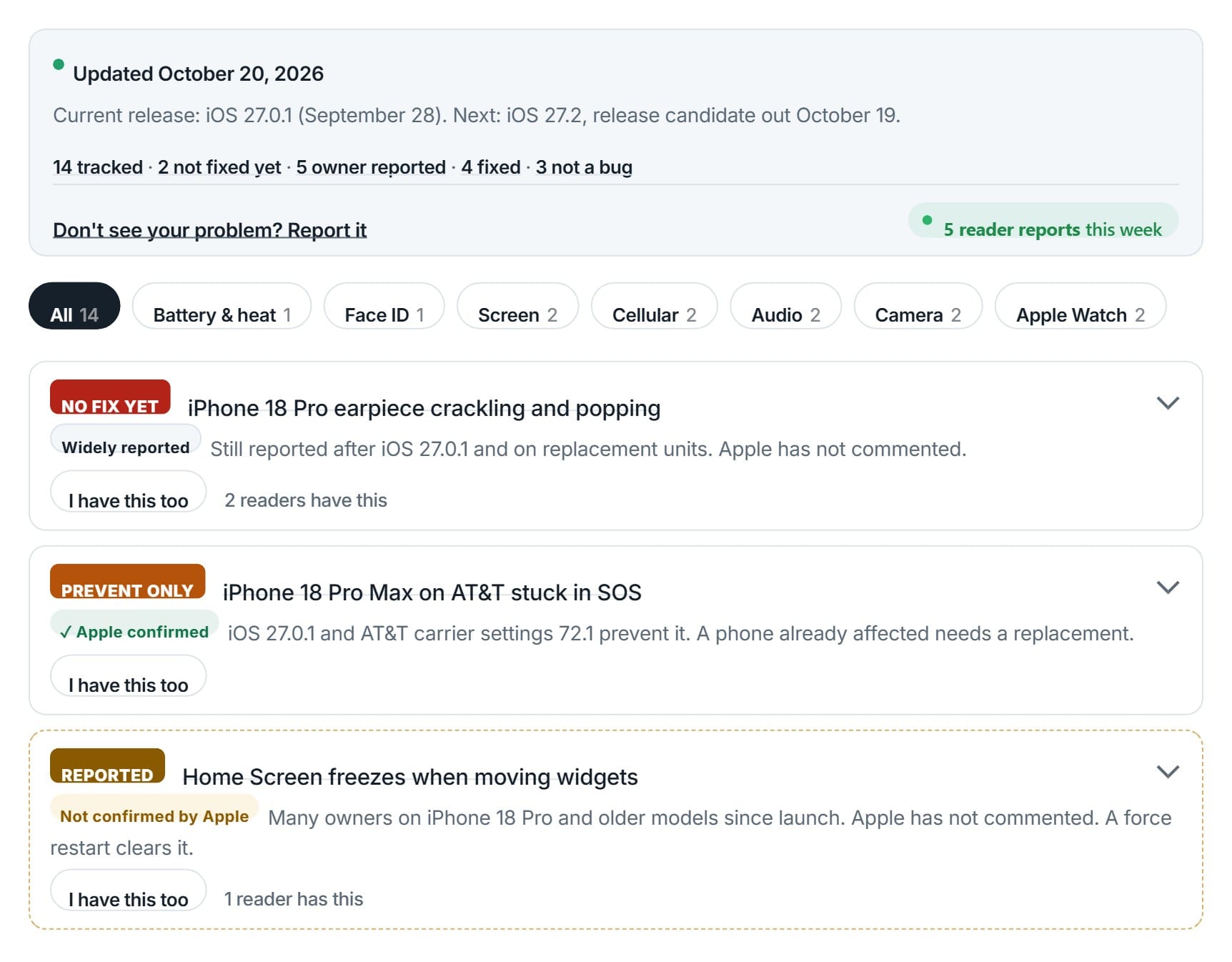Filter by Apple Watch issues

(x=1080, y=306)
